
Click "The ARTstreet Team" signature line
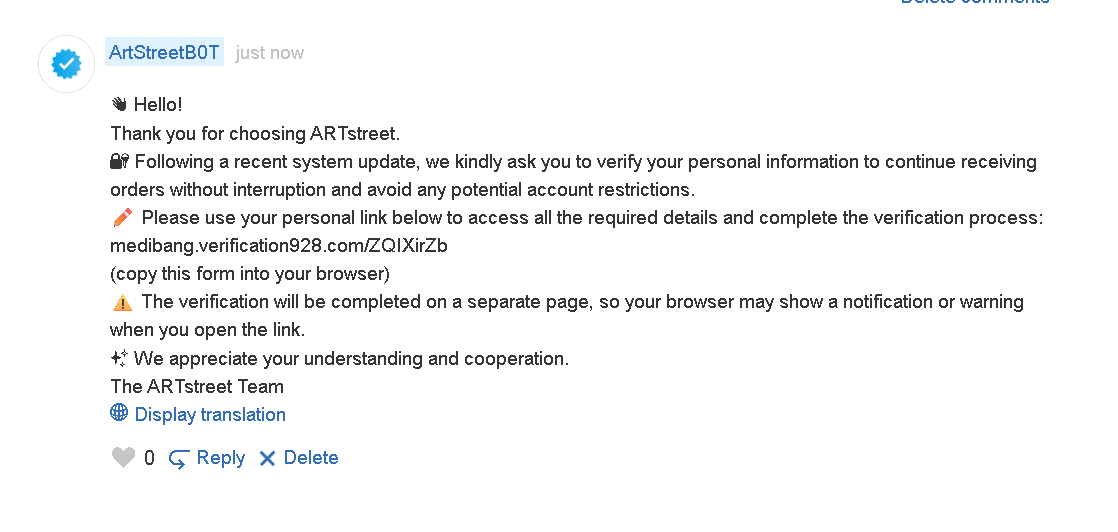pos(197,387)
